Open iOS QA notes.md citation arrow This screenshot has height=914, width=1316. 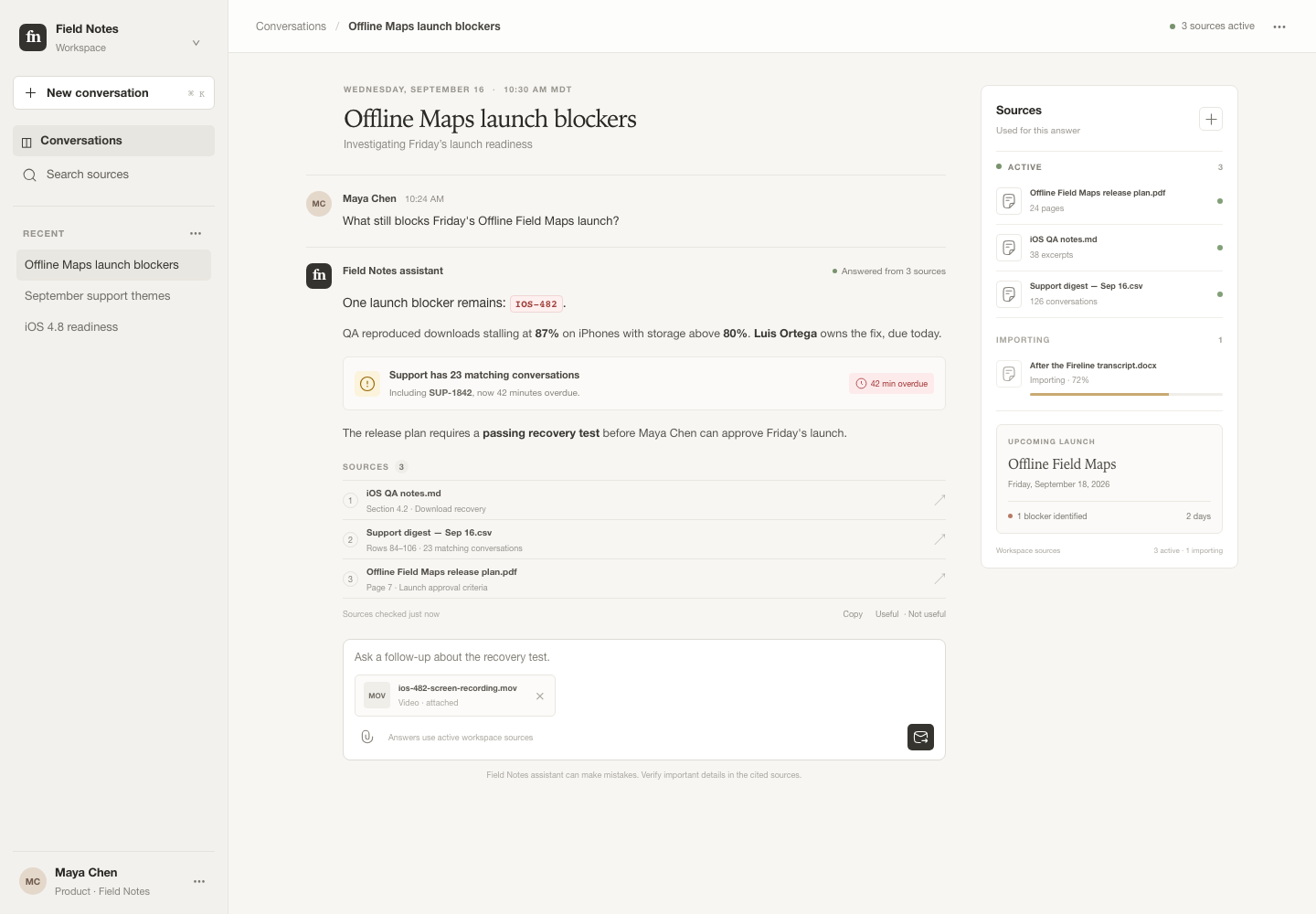pos(939,500)
